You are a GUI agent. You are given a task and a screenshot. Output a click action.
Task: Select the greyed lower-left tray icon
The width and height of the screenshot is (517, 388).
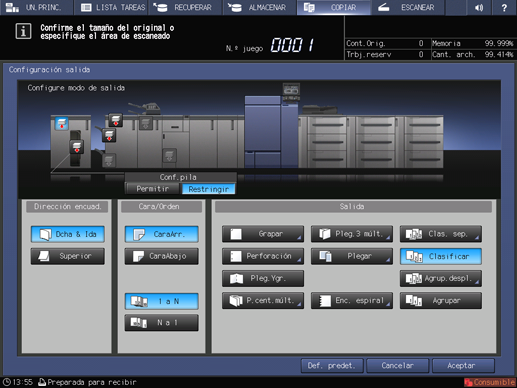[109, 160]
